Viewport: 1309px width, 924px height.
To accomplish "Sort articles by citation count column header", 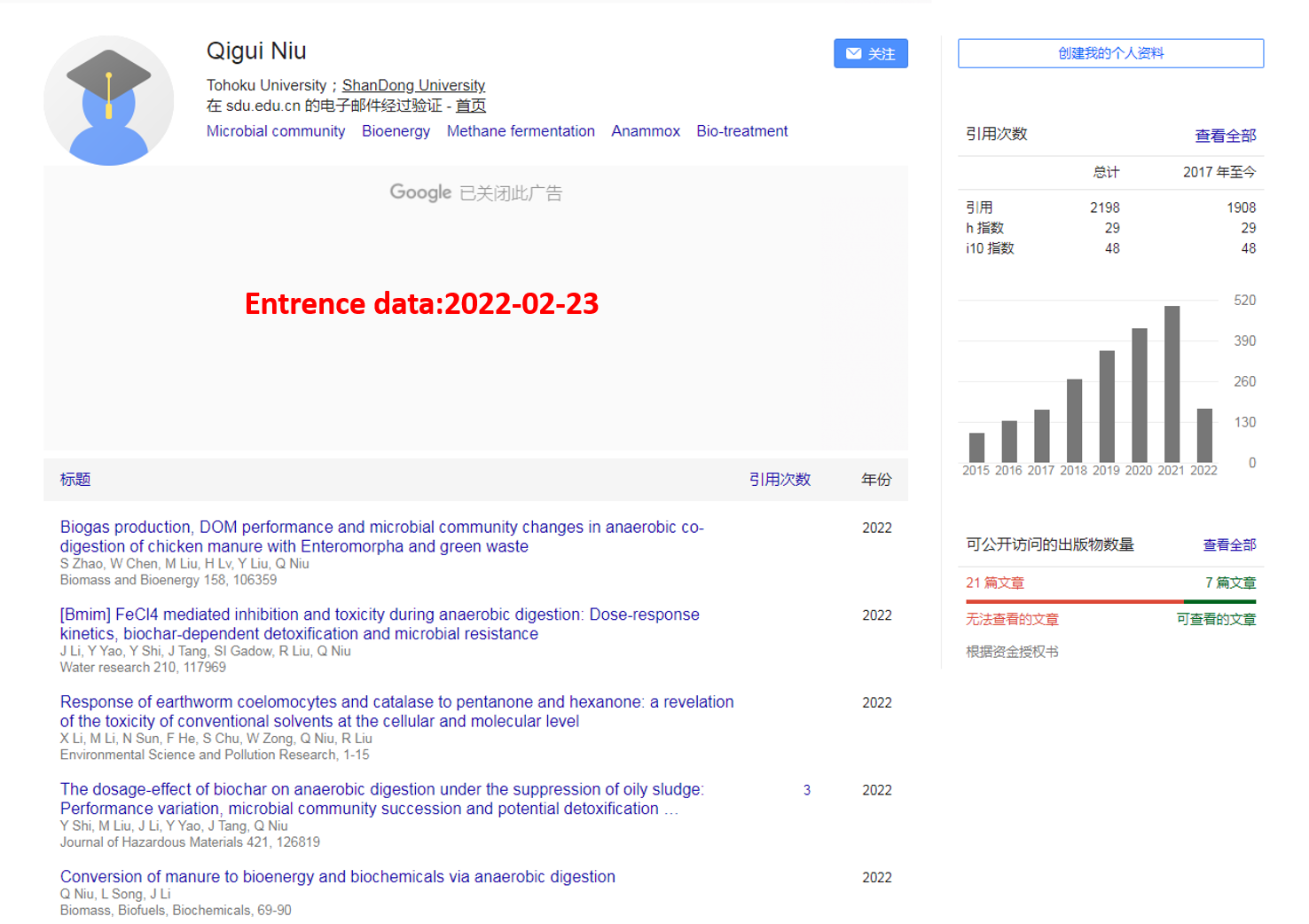I will (779, 479).
